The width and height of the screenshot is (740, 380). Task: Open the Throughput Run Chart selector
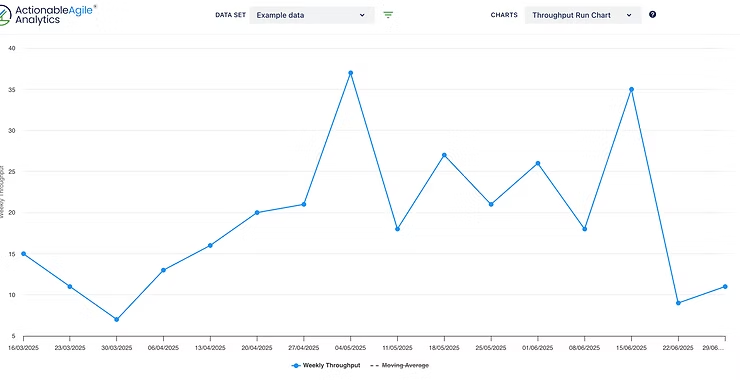click(x=583, y=15)
